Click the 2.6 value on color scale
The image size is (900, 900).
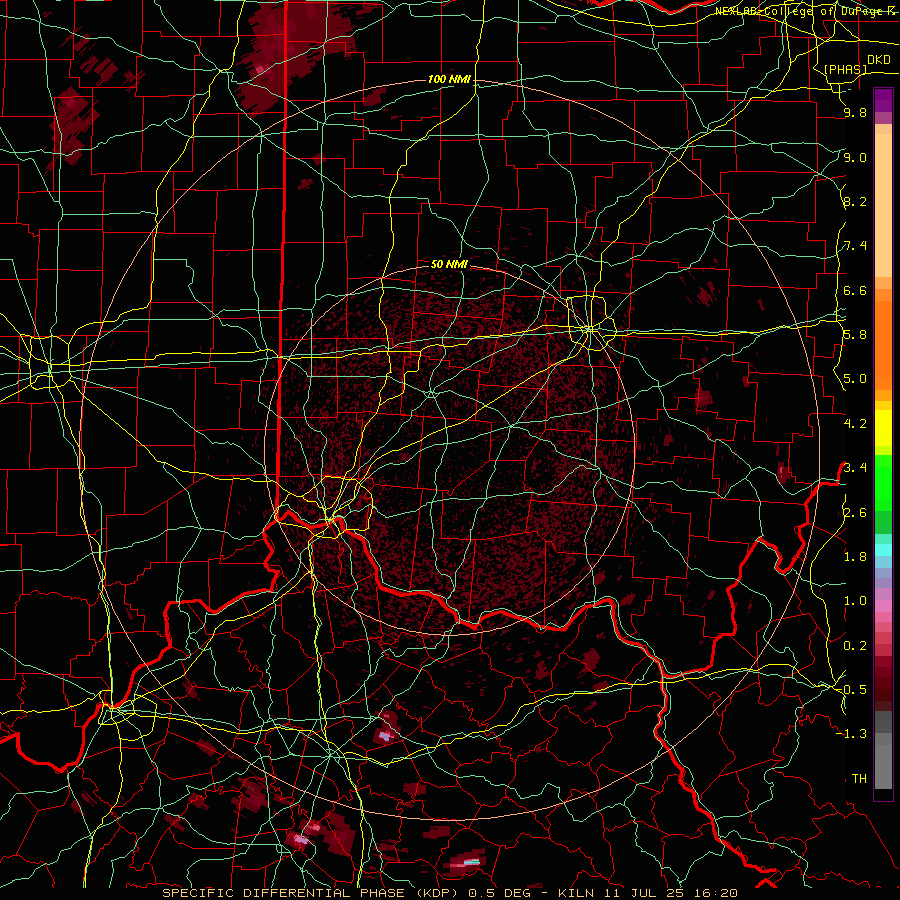tap(855, 512)
